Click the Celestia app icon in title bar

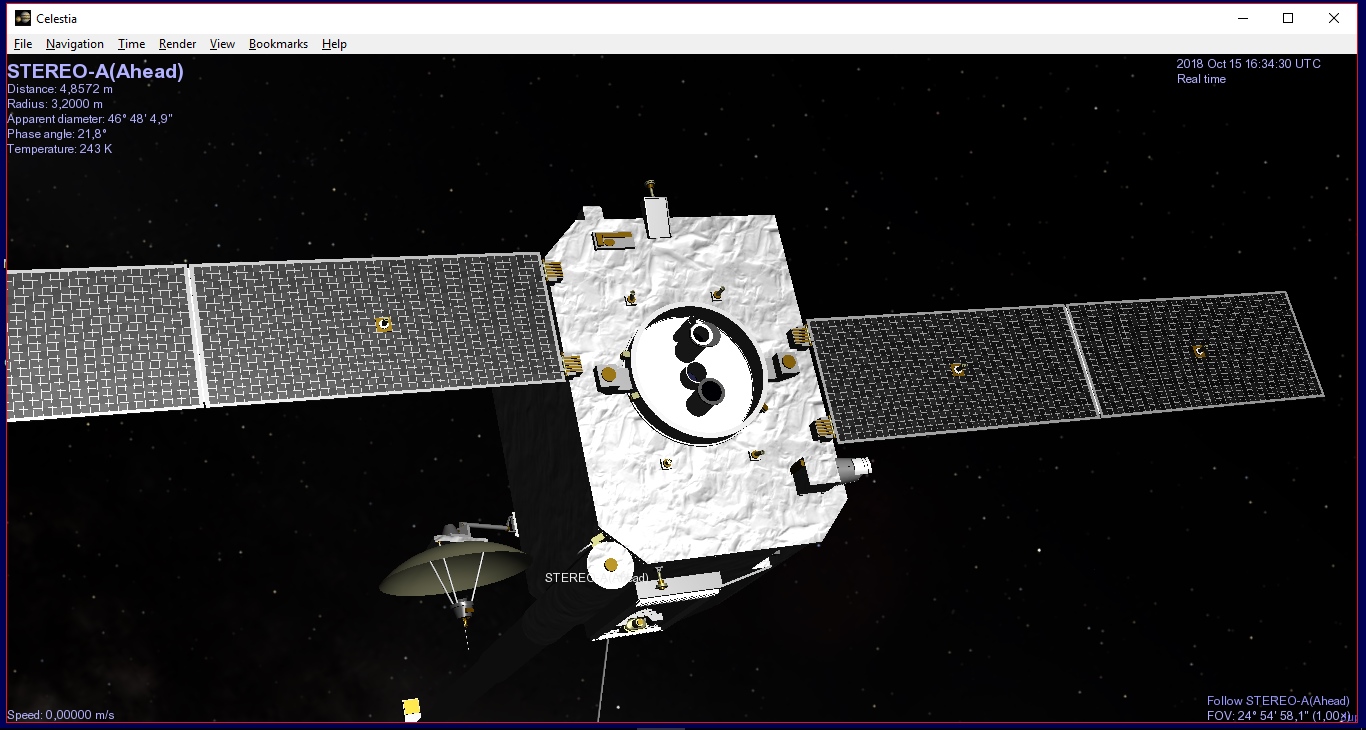coord(22,18)
